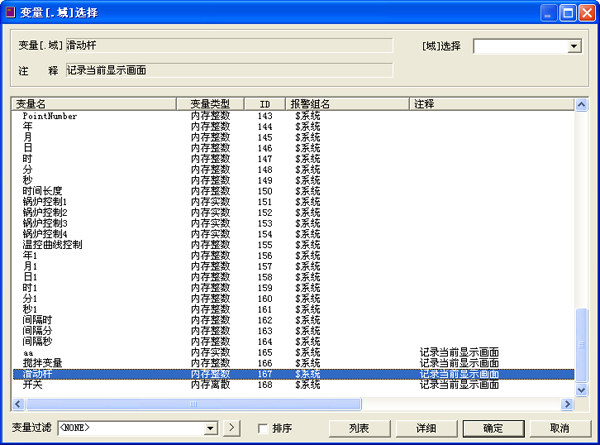Switch to 详细 detail view
600x445 pixels.
[426, 428]
